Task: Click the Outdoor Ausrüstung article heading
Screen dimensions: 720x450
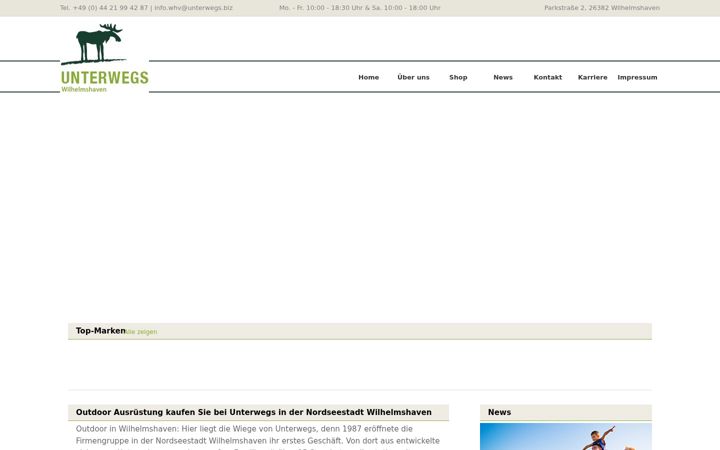Action: (253, 412)
